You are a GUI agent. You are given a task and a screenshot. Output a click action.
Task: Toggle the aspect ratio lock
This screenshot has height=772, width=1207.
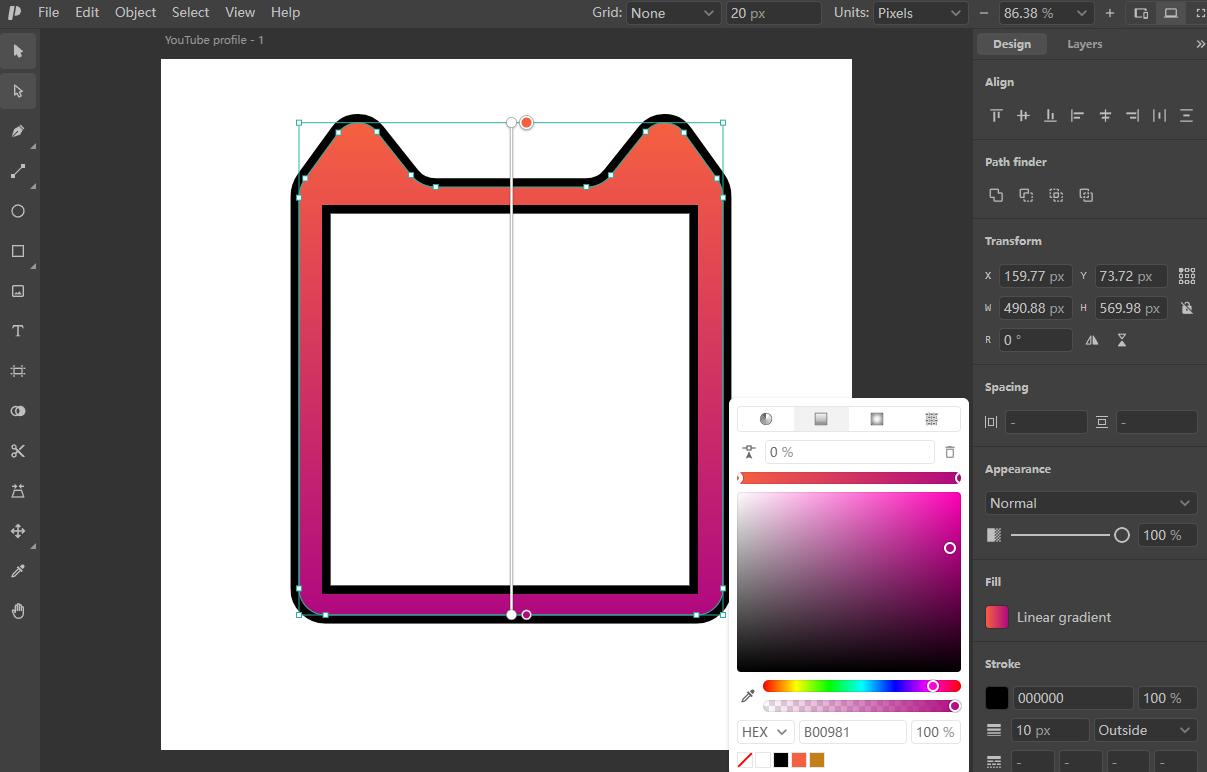click(1186, 308)
